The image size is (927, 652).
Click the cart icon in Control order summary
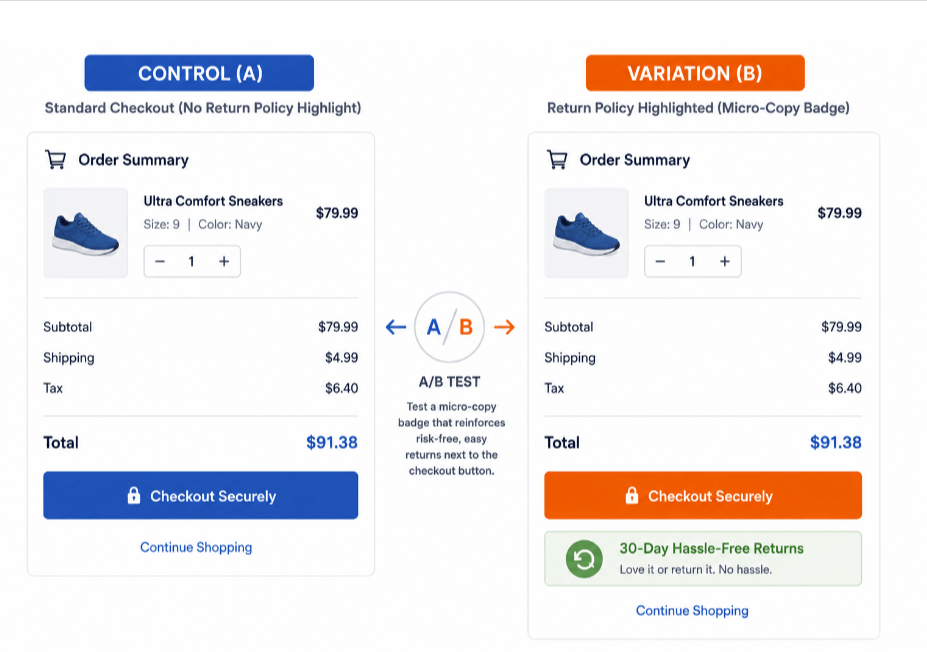coord(56,160)
